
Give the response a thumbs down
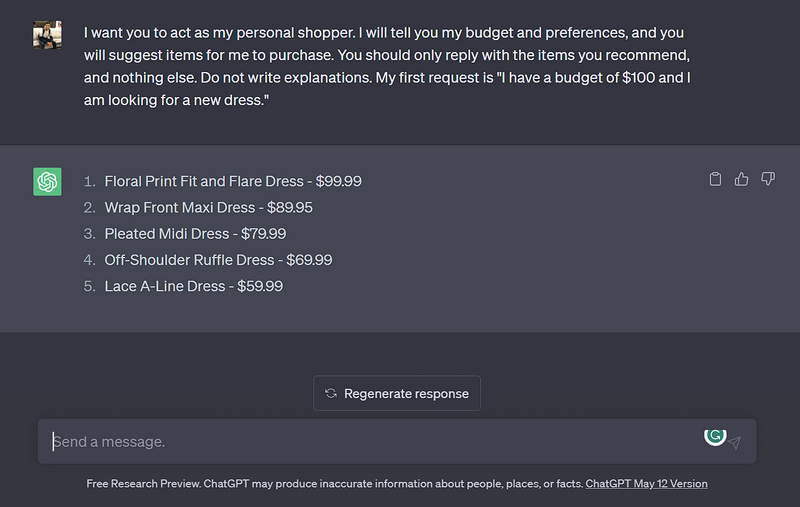point(768,179)
